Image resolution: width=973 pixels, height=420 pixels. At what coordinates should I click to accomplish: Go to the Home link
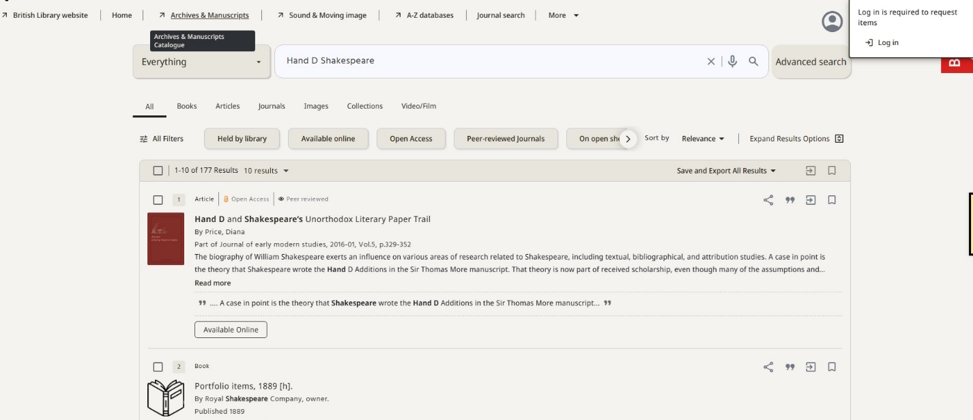coord(122,15)
